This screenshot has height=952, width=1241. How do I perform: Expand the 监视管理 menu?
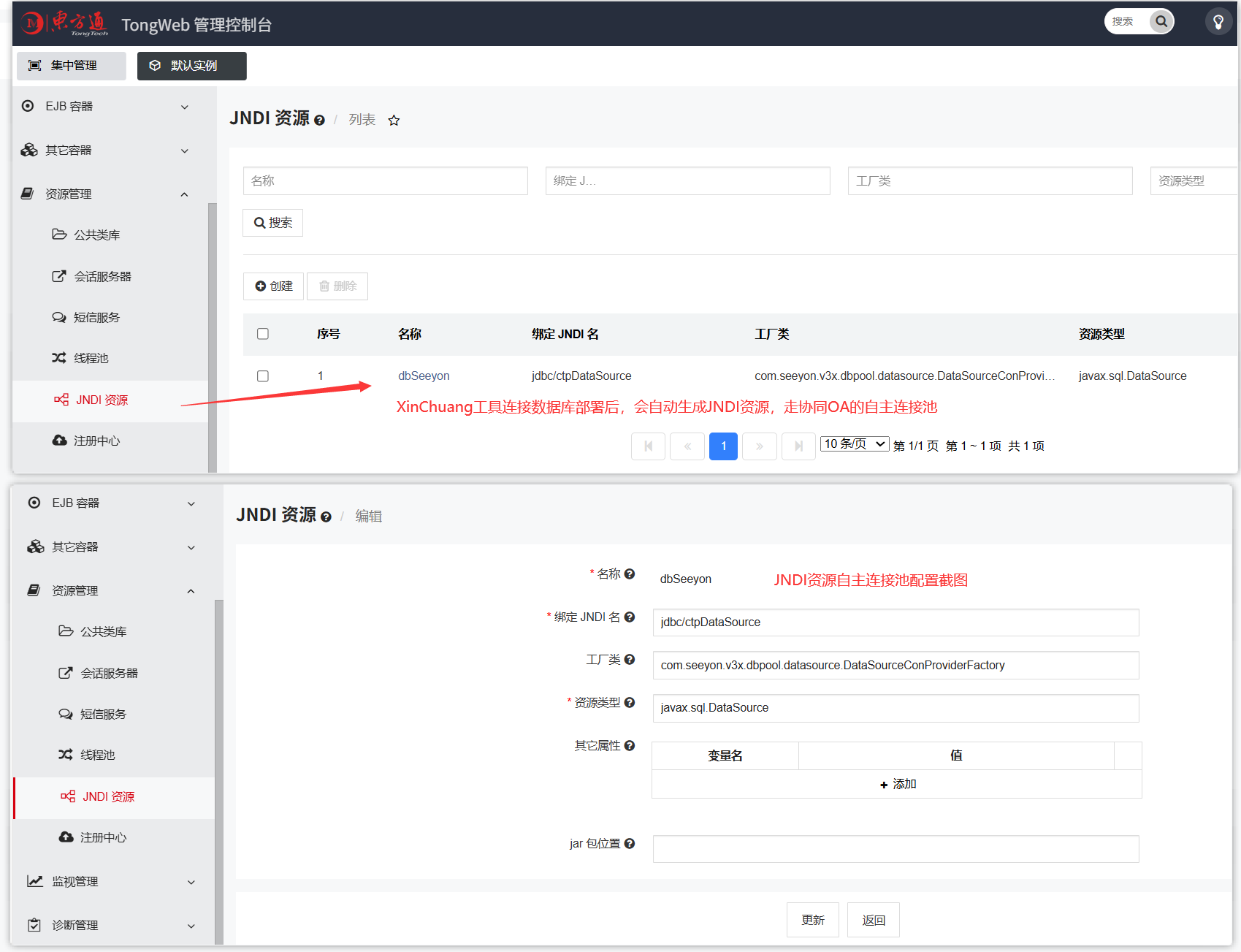coord(113,882)
